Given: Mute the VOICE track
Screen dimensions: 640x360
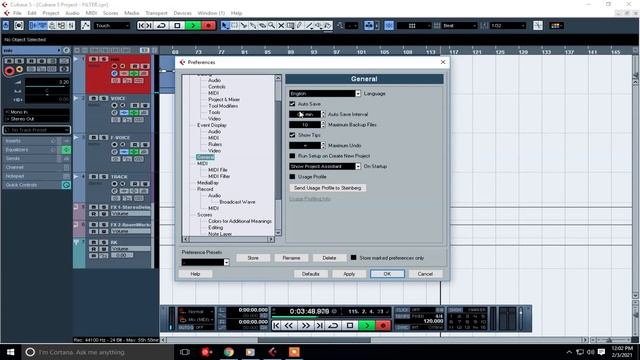Looking at the screenshot, I should [93, 98].
